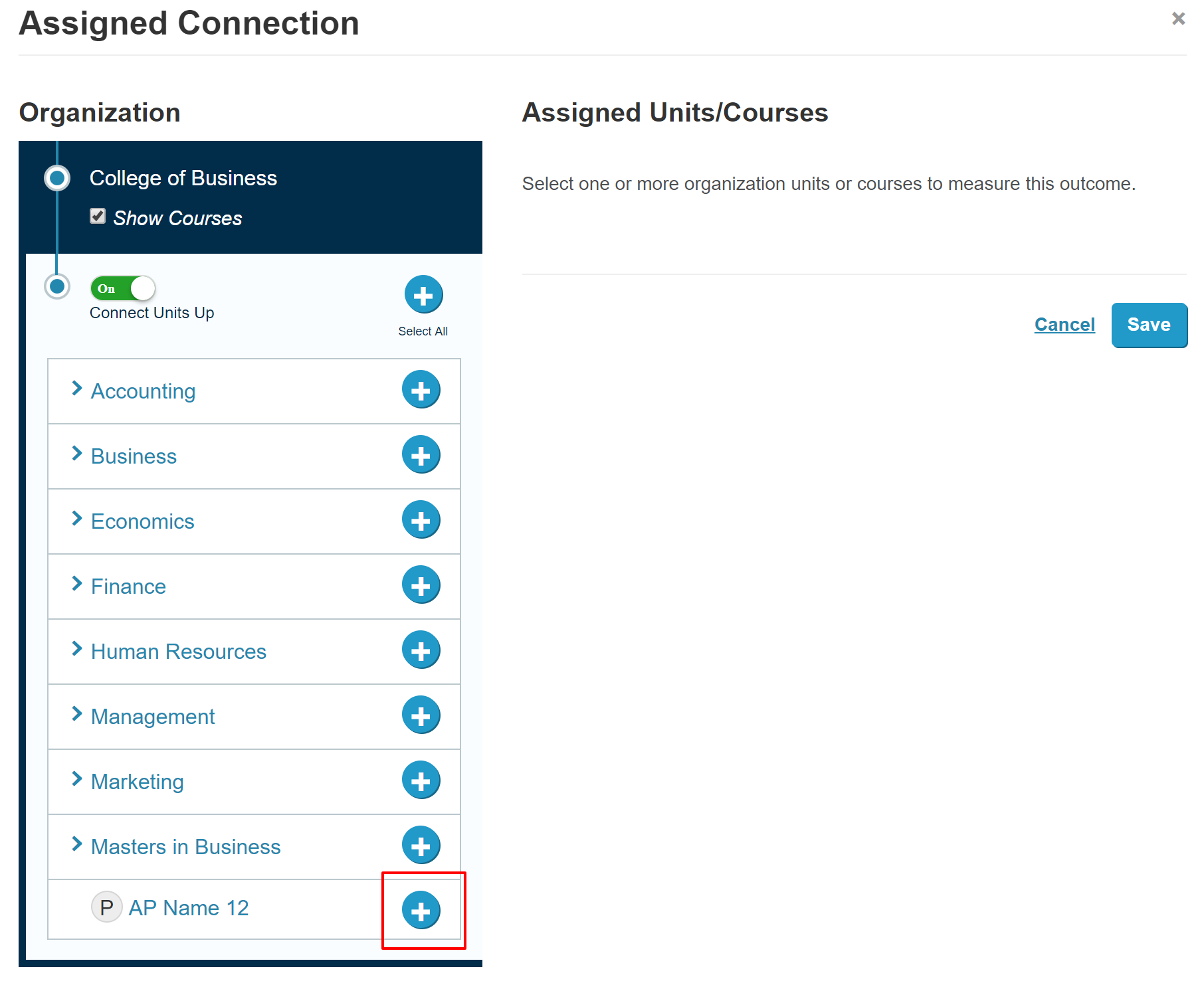This screenshot has height=991, width=1204.
Task: Open the Masters in Business link
Action: pyautogui.click(x=185, y=847)
